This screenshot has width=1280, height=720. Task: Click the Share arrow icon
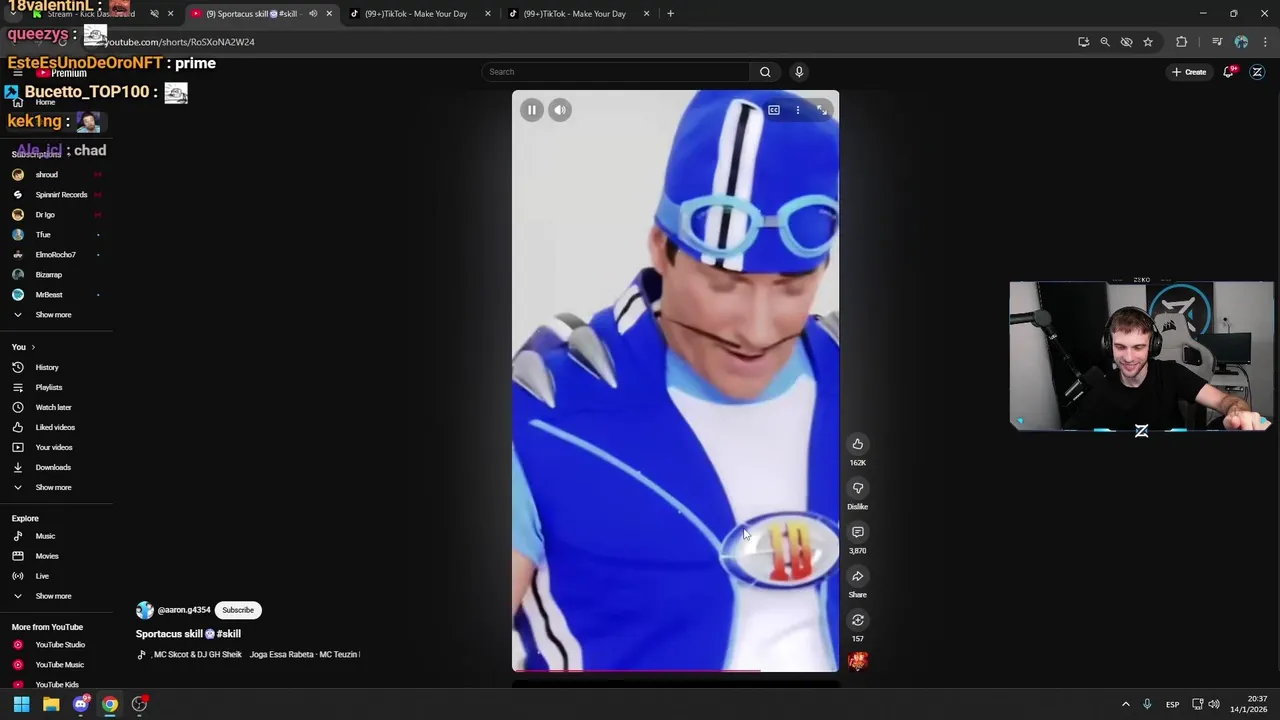(x=858, y=576)
